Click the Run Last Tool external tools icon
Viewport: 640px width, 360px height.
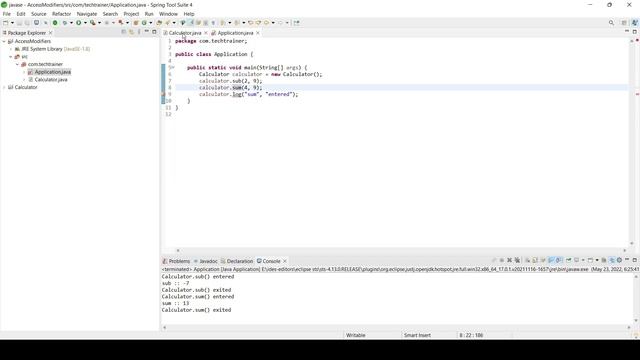93,22
